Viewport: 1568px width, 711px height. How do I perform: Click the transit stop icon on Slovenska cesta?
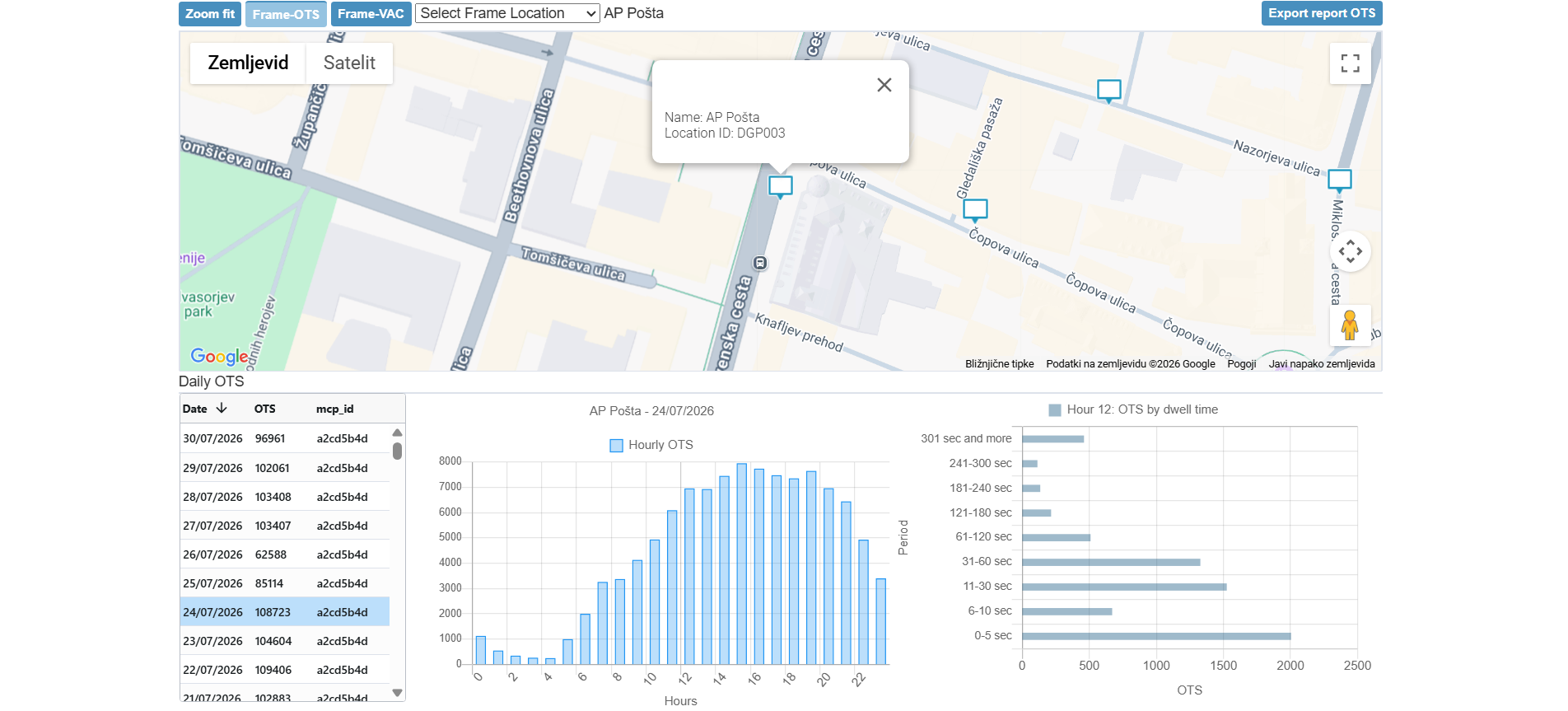pos(761,263)
